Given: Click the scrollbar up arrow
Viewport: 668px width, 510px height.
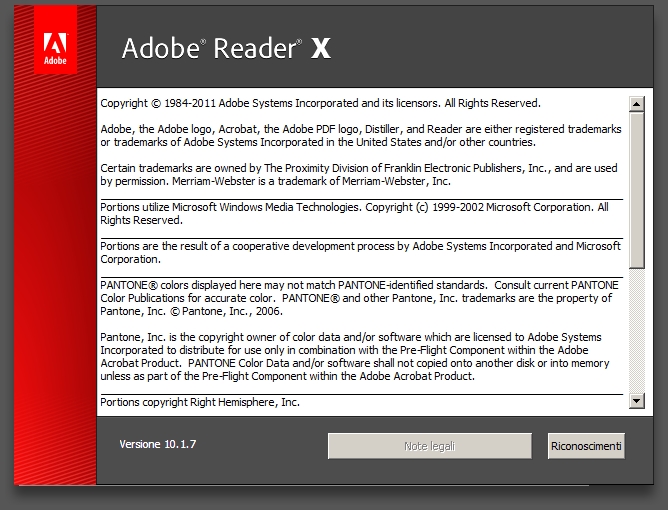Looking at the screenshot, I should click(x=636, y=104).
